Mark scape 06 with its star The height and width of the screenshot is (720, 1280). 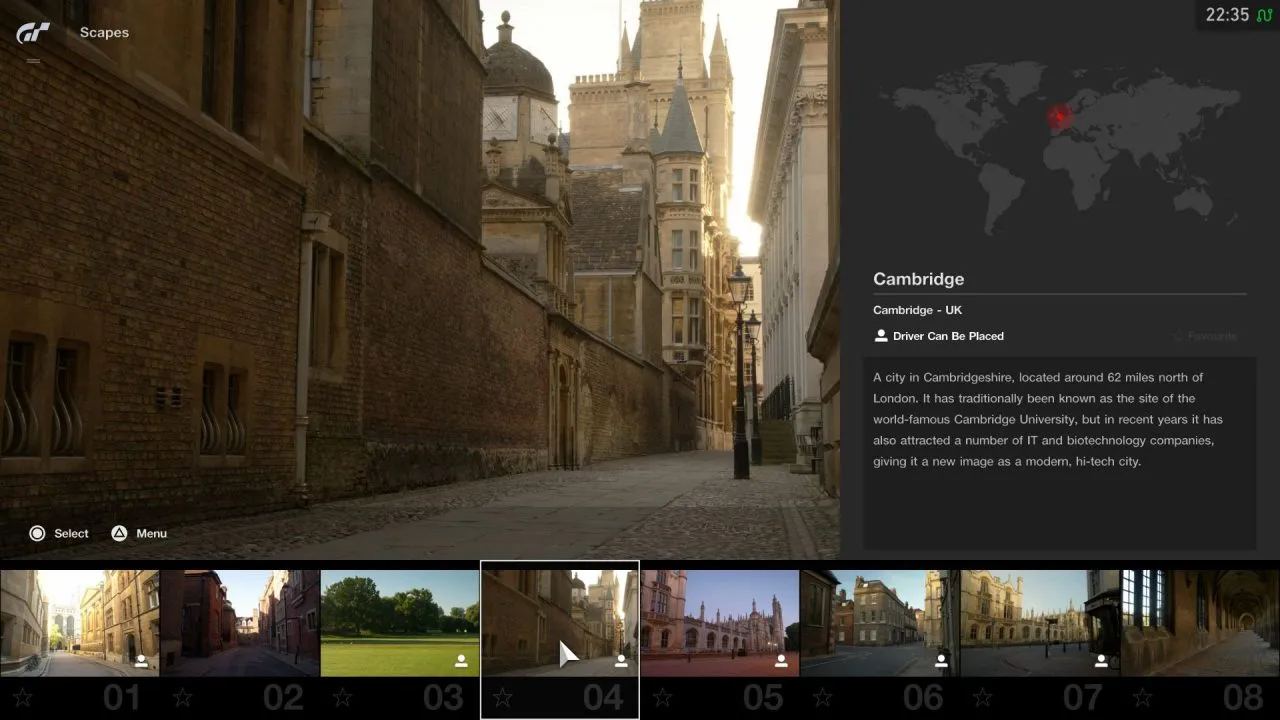point(822,697)
